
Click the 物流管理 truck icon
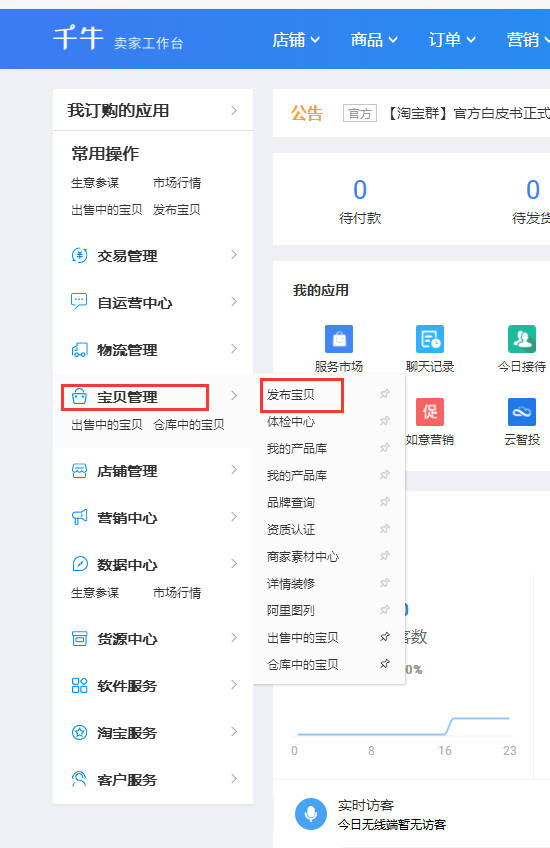tap(79, 349)
